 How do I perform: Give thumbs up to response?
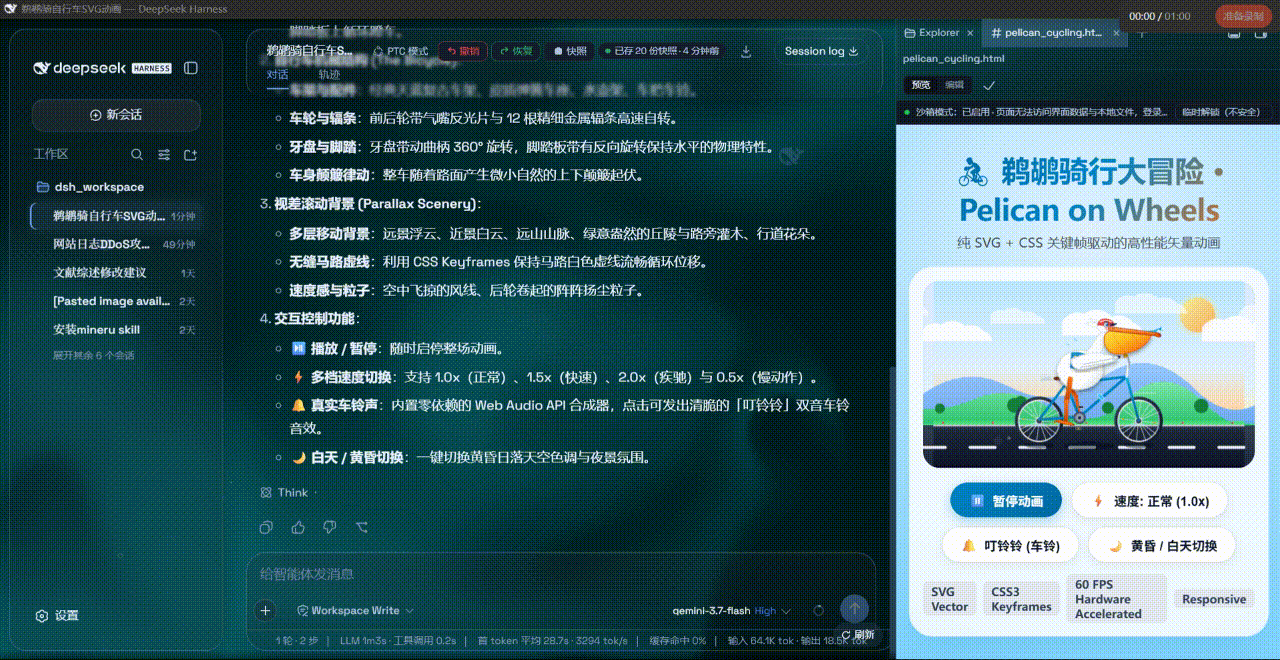pos(298,527)
